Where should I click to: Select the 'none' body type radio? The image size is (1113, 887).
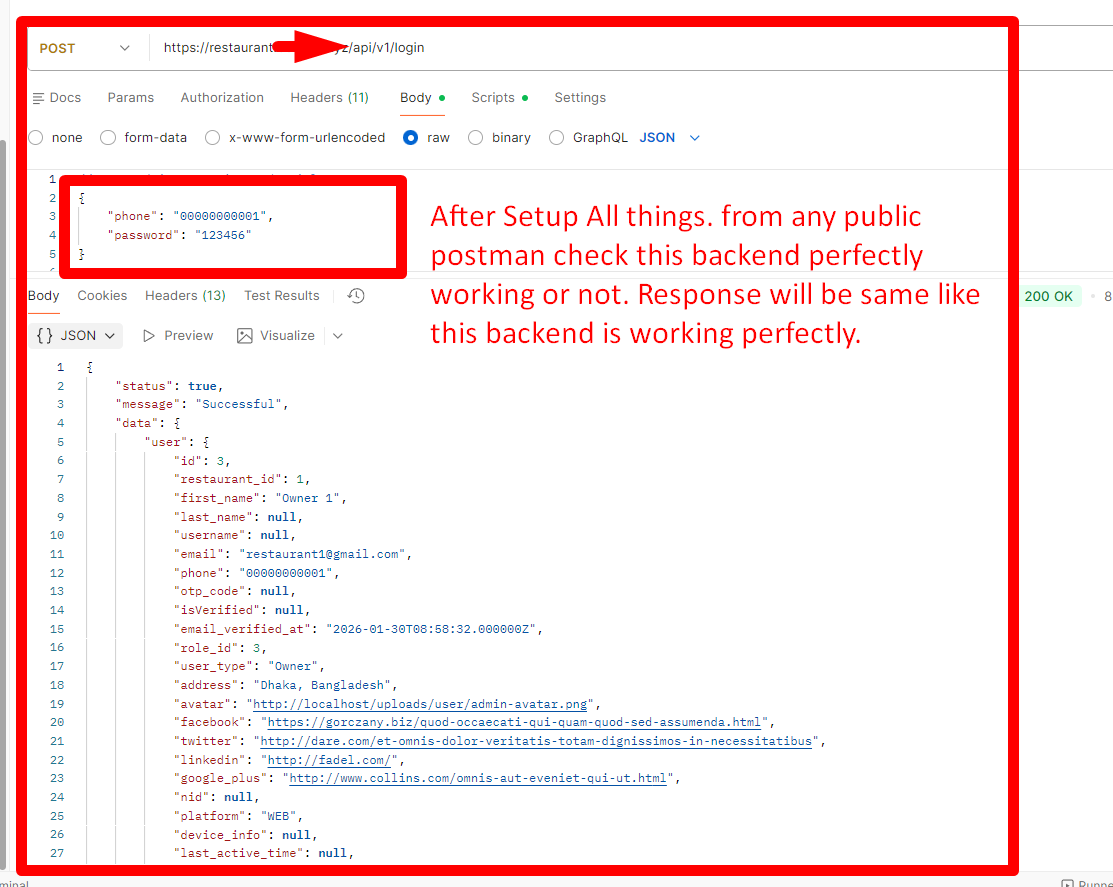click(x=37, y=138)
